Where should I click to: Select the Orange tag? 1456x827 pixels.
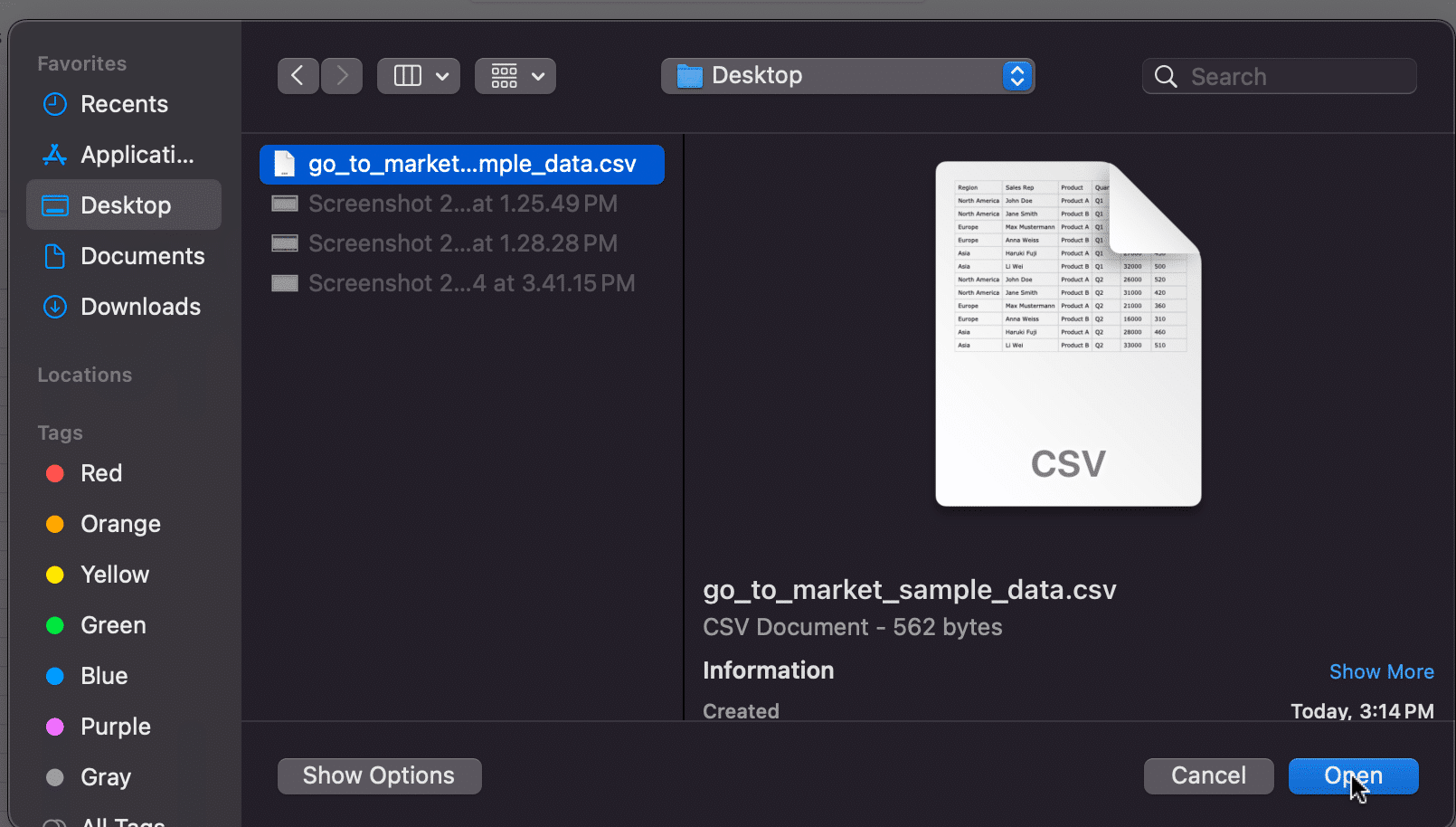124,524
